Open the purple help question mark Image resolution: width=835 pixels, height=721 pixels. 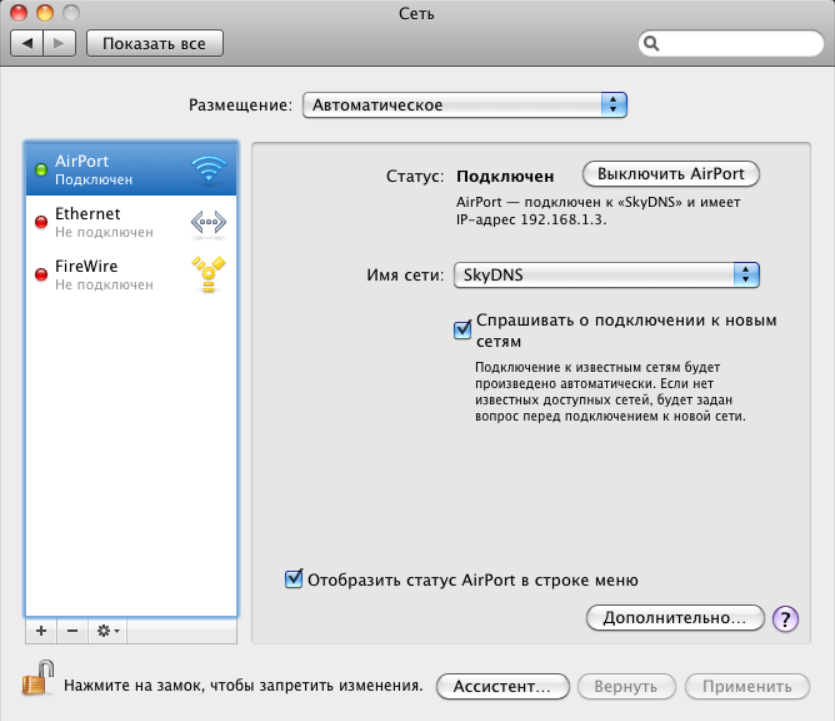pyautogui.click(x=786, y=618)
